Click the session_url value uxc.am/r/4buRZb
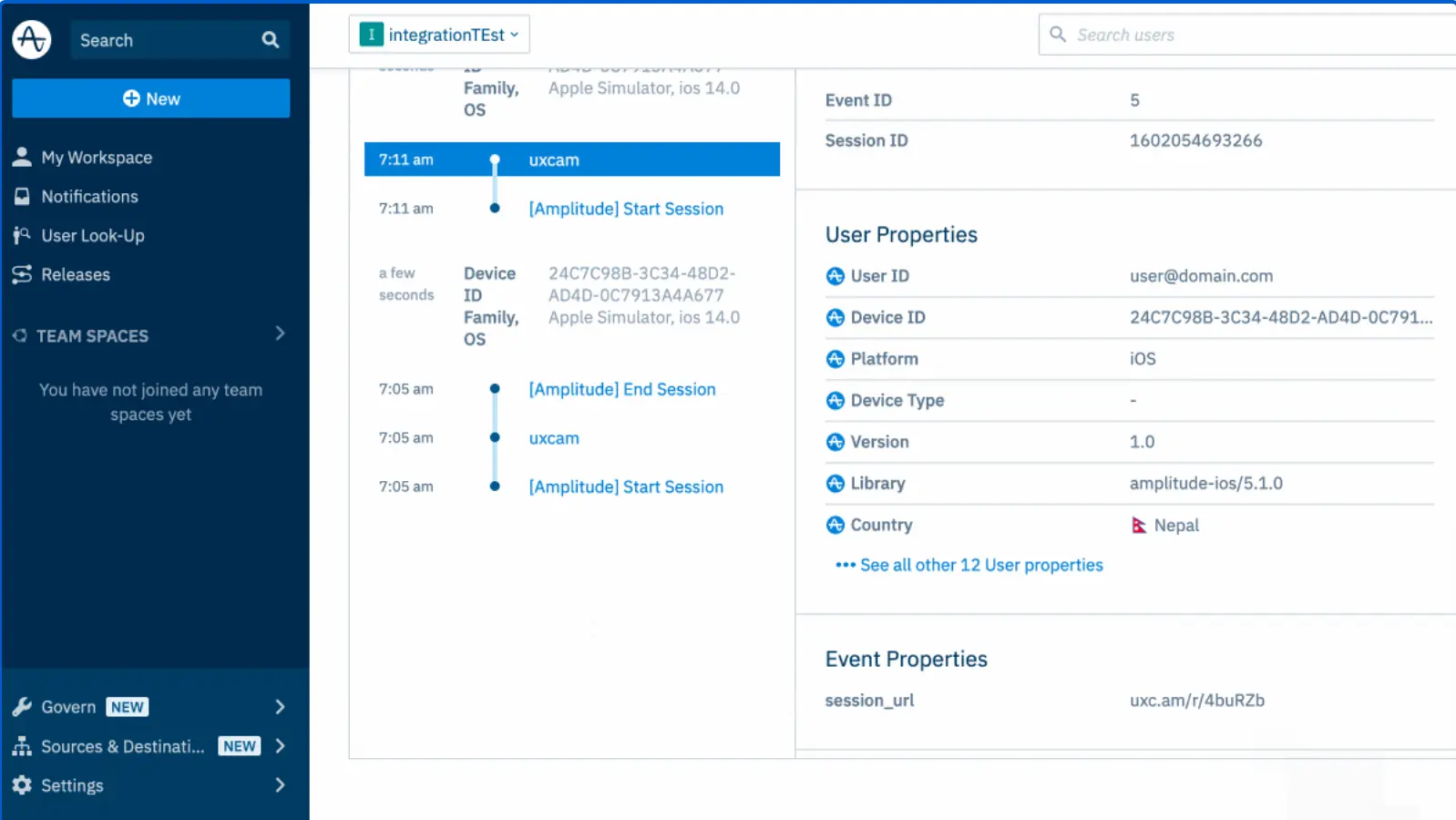Screen dimensions: 1456x820 click(1197, 701)
